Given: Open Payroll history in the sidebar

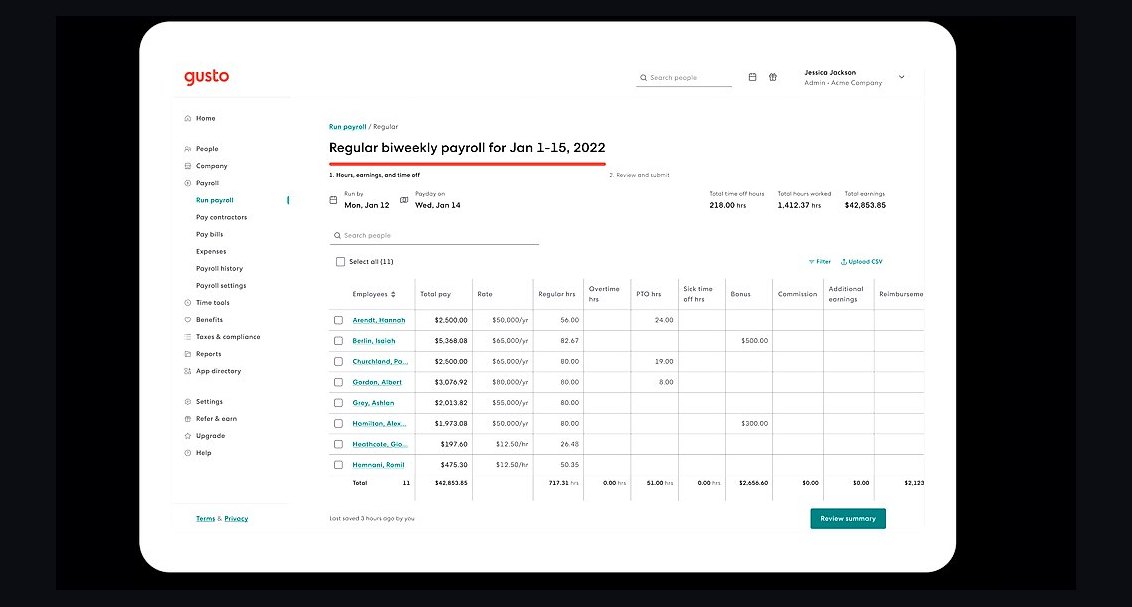Looking at the screenshot, I should tap(219, 268).
